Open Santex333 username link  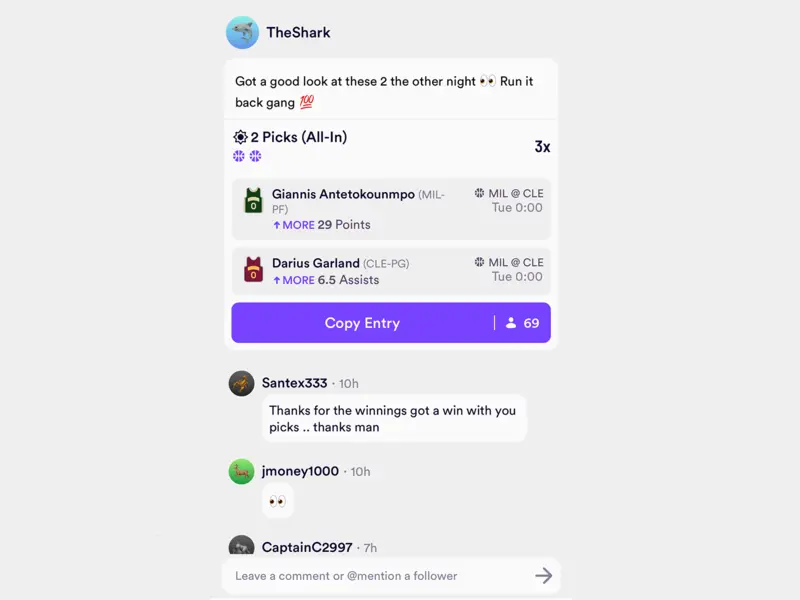pos(294,383)
